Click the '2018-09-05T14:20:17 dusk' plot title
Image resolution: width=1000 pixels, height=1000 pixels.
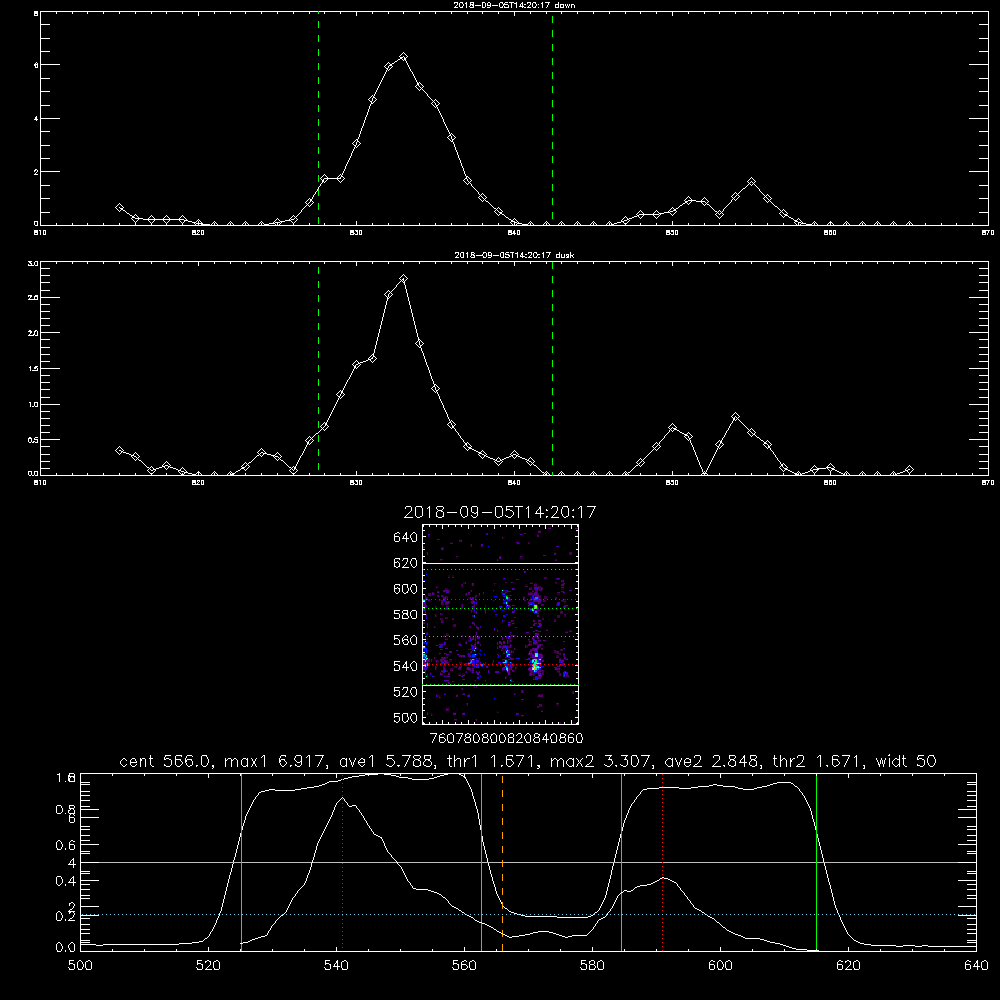coord(514,255)
